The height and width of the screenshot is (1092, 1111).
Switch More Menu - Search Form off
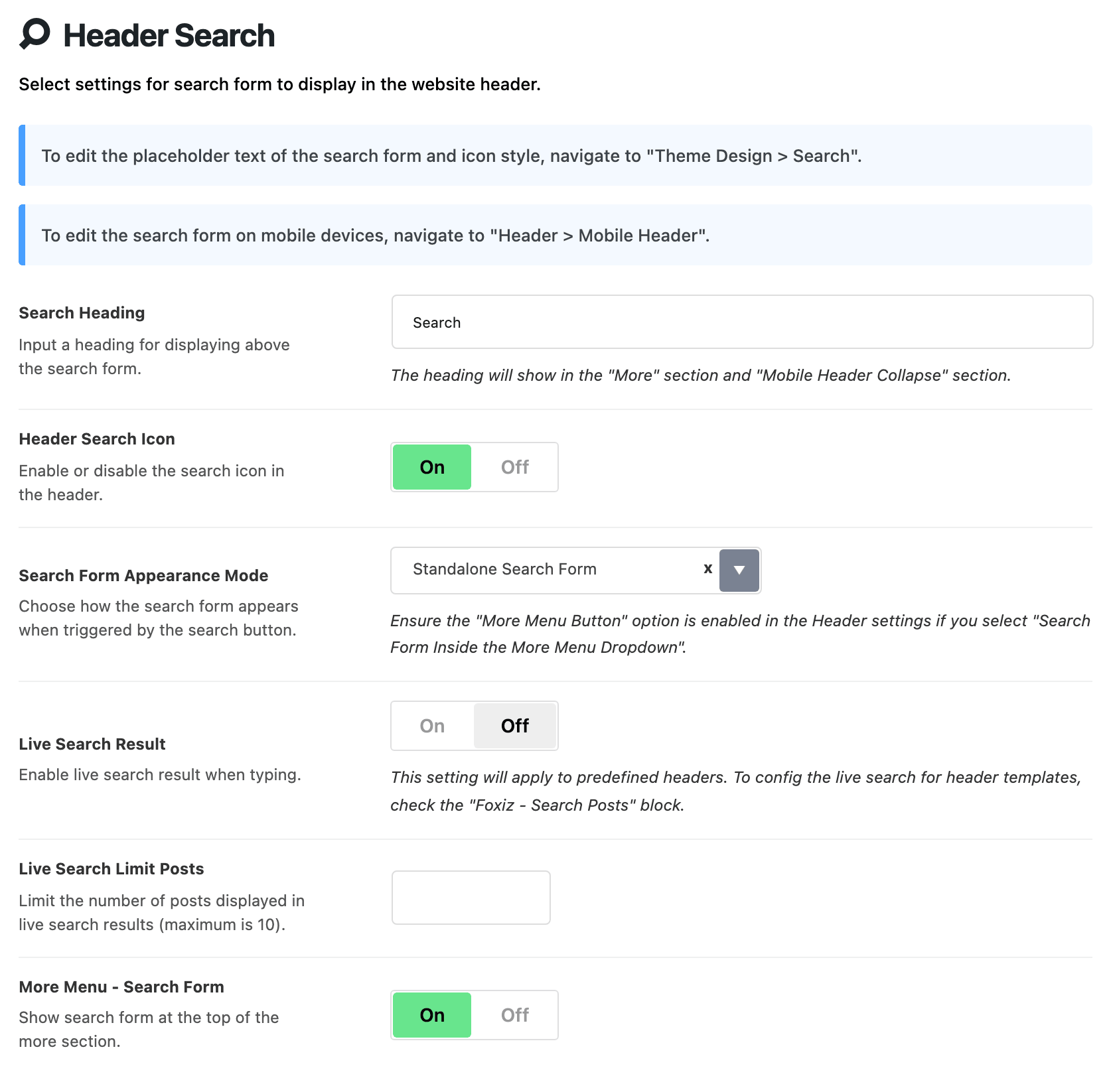[x=515, y=1015]
